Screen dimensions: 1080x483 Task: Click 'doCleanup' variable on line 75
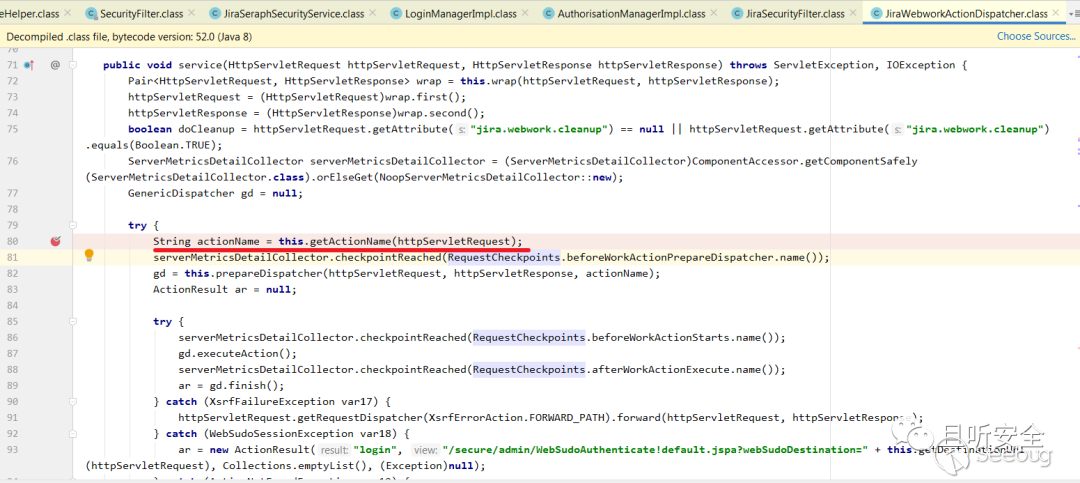(x=207, y=130)
